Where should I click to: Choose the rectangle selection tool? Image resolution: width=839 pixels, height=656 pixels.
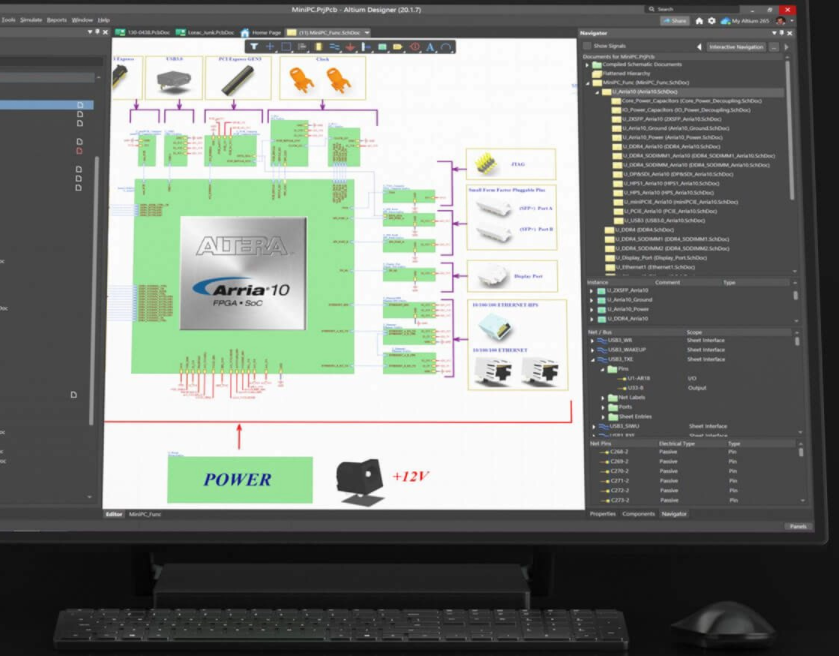click(286, 47)
